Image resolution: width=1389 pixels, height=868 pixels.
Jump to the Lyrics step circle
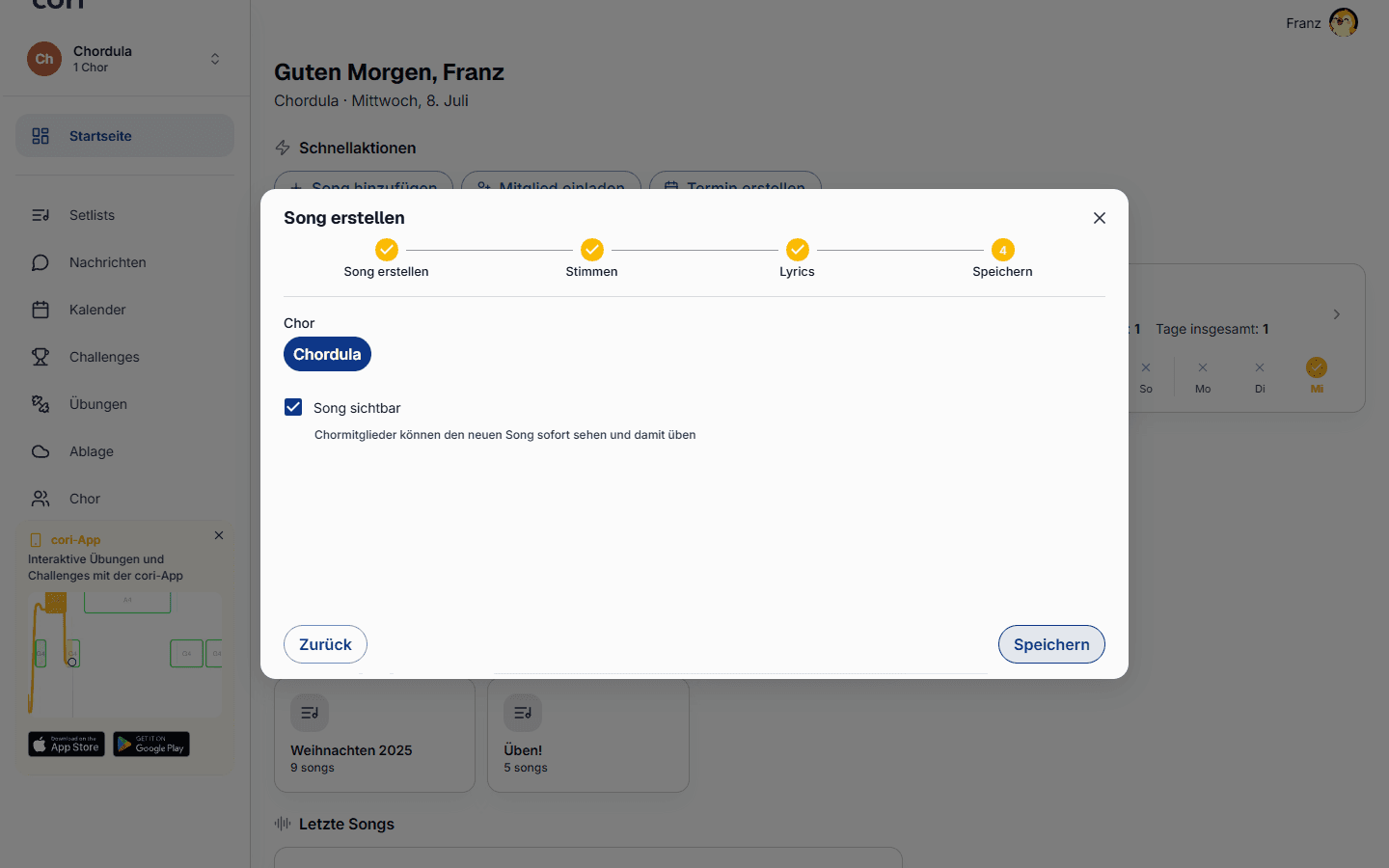(798, 250)
